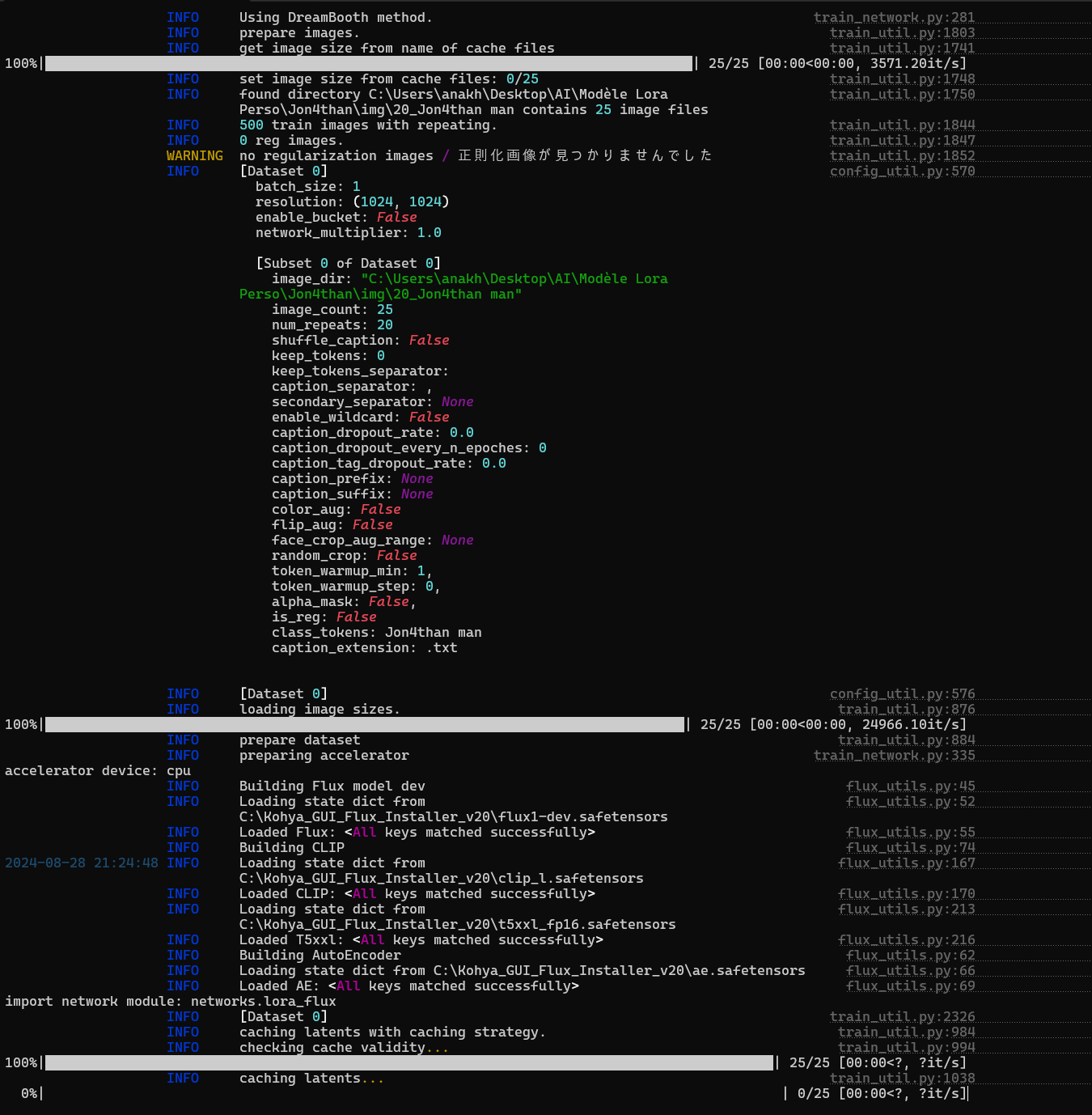1092x1115 pixels.
Task: Click "set image size from cache files: 0/25"
Action: coord(389,78)
